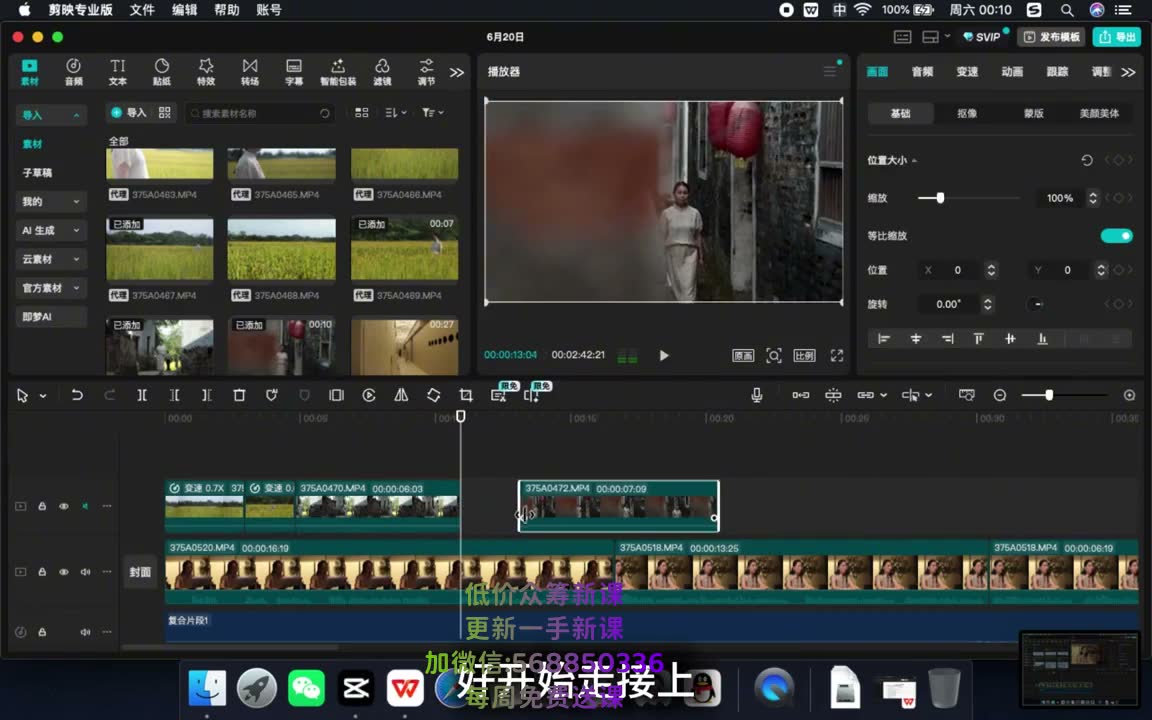Viewport: 1152px width, 720px height.
Task: Lock the 375A0520 main track
Action: tap(43, 572)
